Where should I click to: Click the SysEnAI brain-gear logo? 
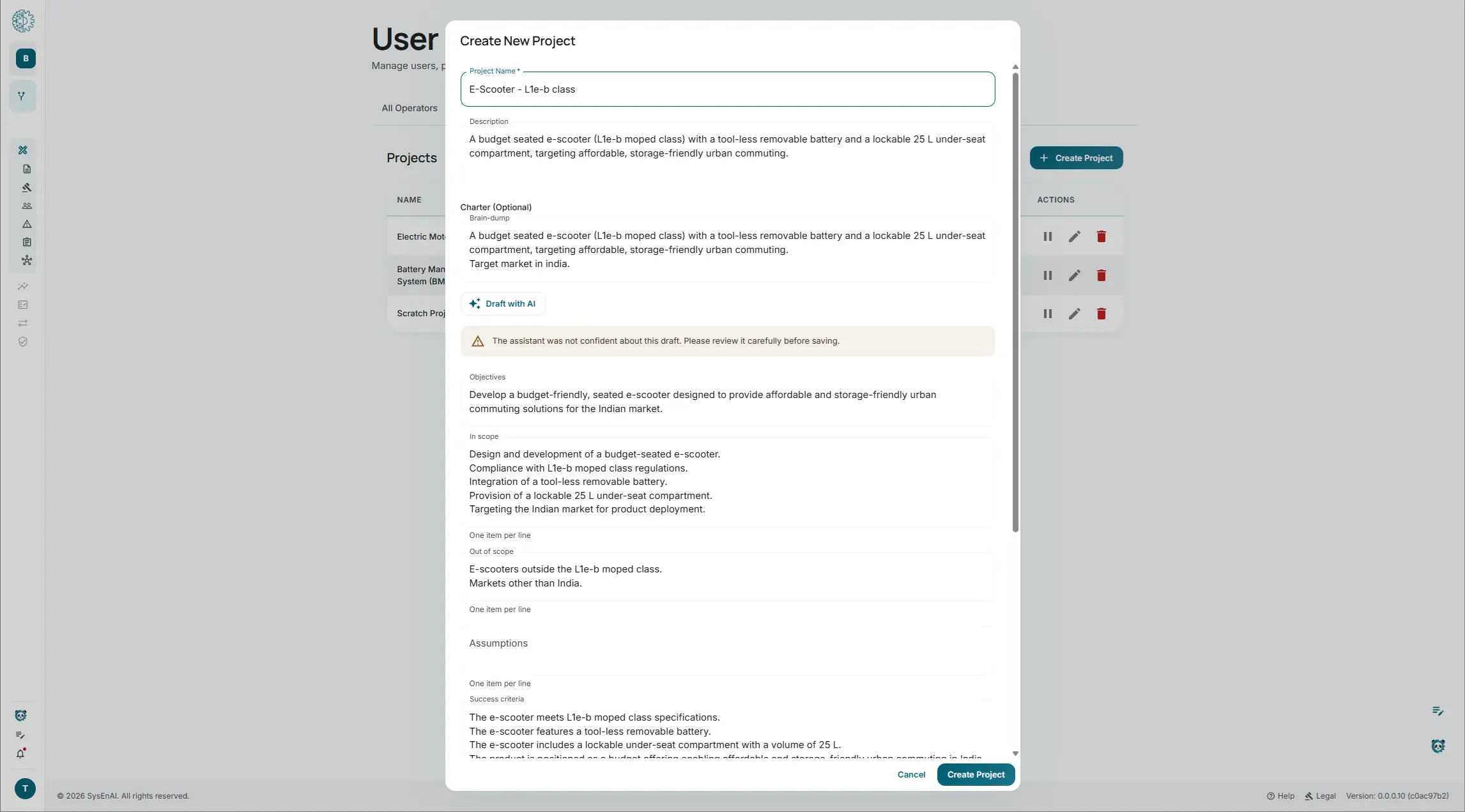click(23, 21)
